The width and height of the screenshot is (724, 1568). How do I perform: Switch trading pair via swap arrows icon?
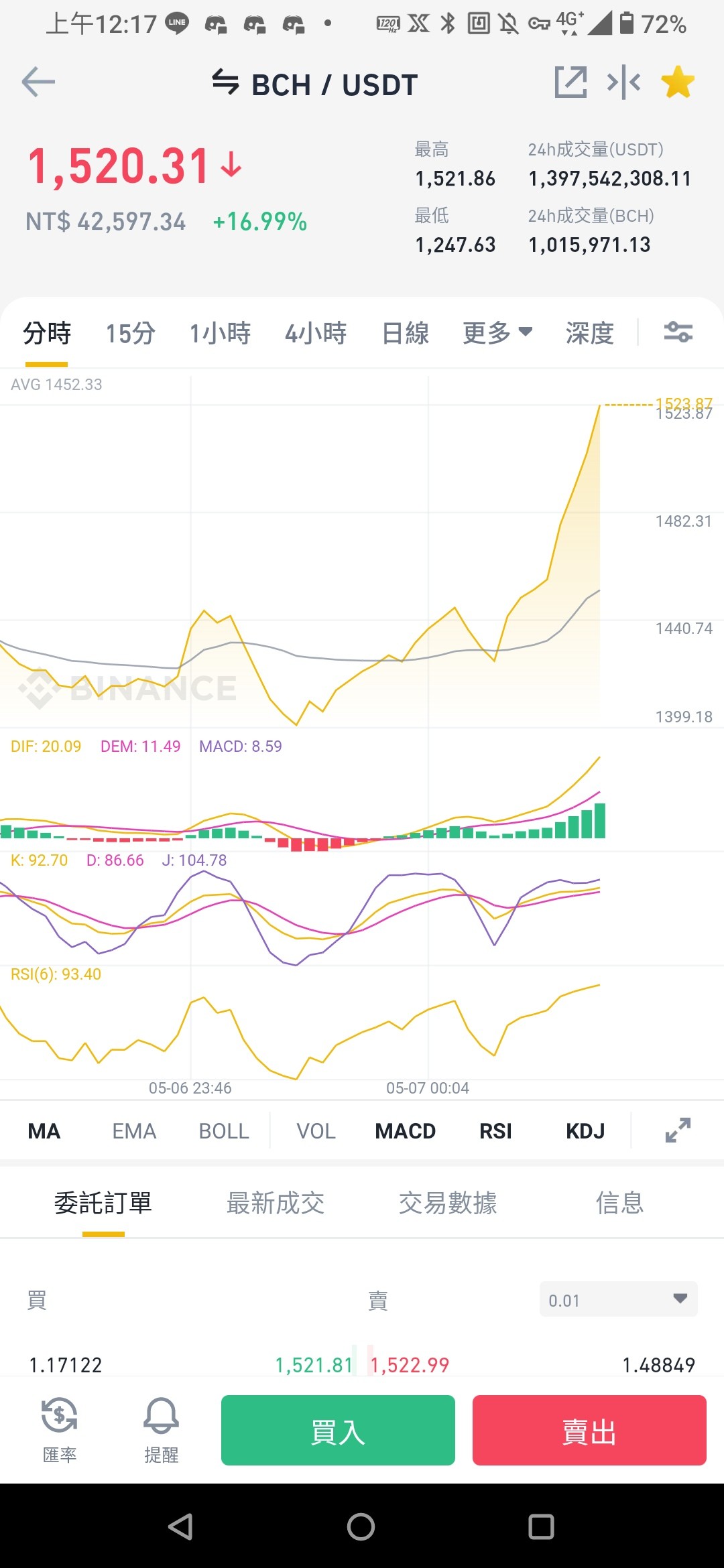point(225,82)
